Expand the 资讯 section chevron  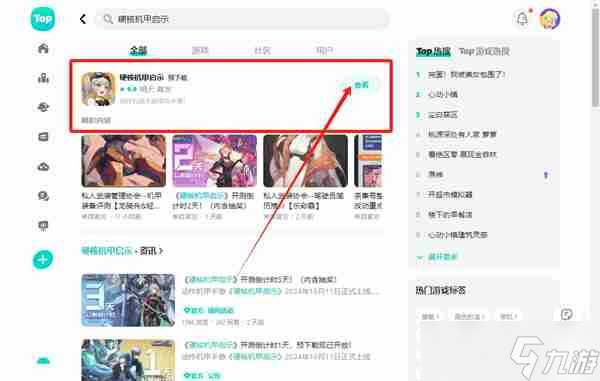coord(161,251)
